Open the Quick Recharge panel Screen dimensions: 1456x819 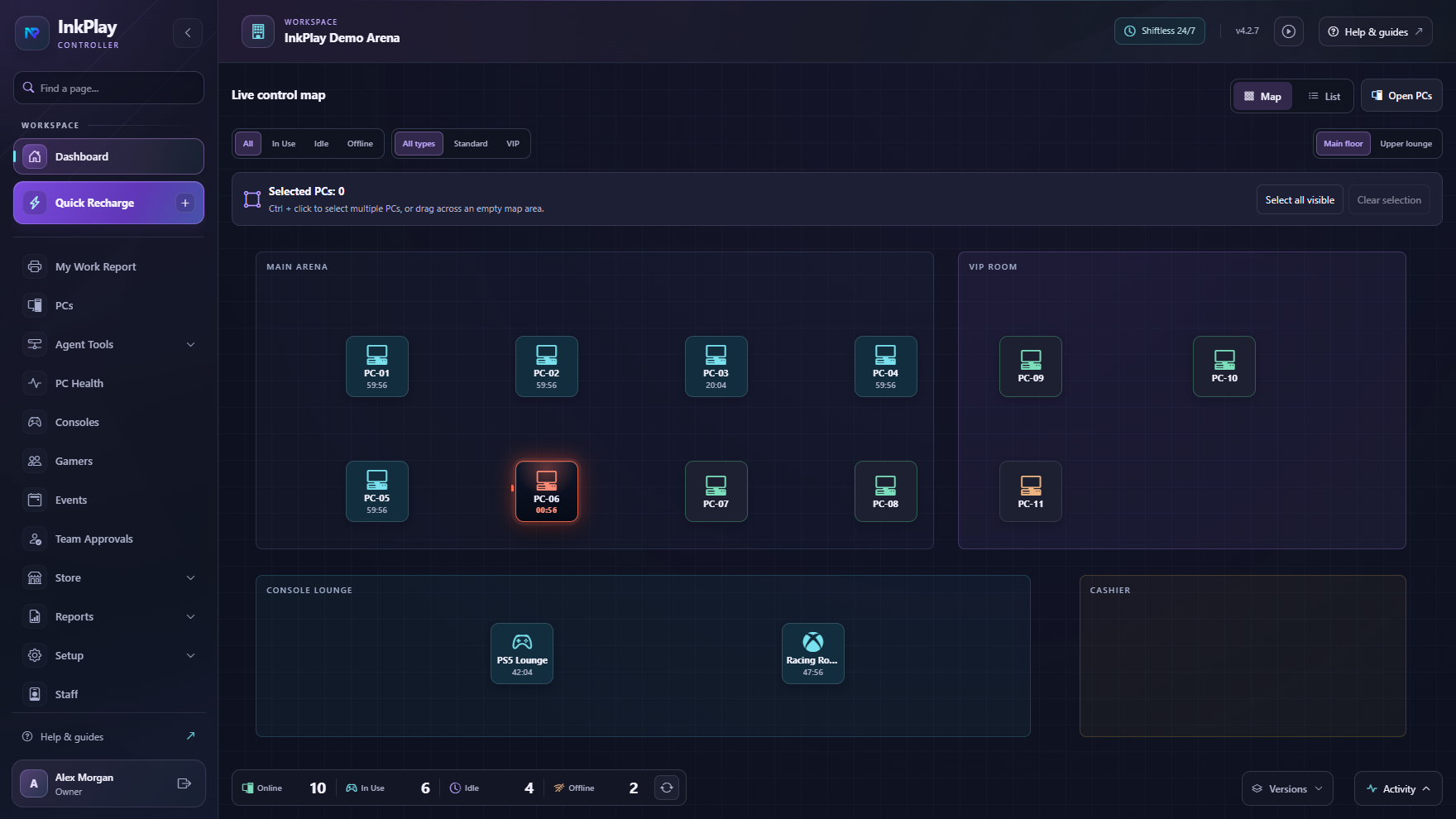(108, 203)
